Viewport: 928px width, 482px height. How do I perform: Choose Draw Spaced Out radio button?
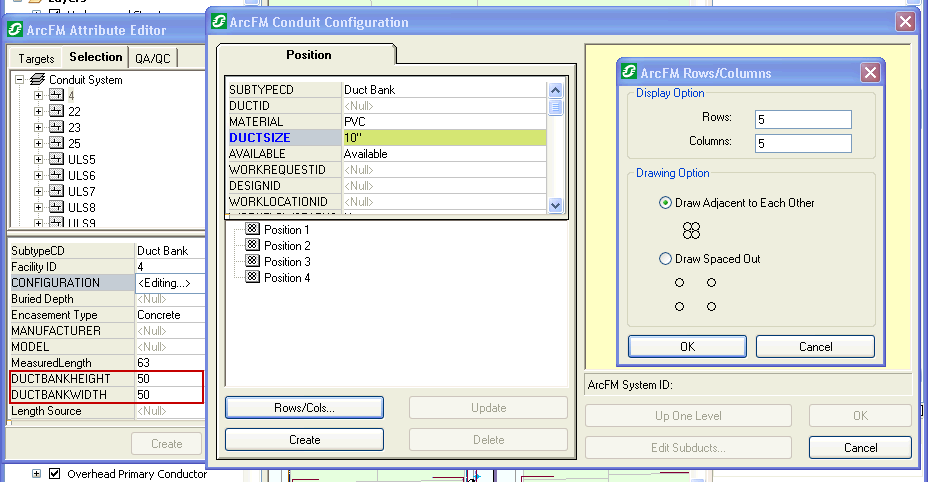[666, 259]
